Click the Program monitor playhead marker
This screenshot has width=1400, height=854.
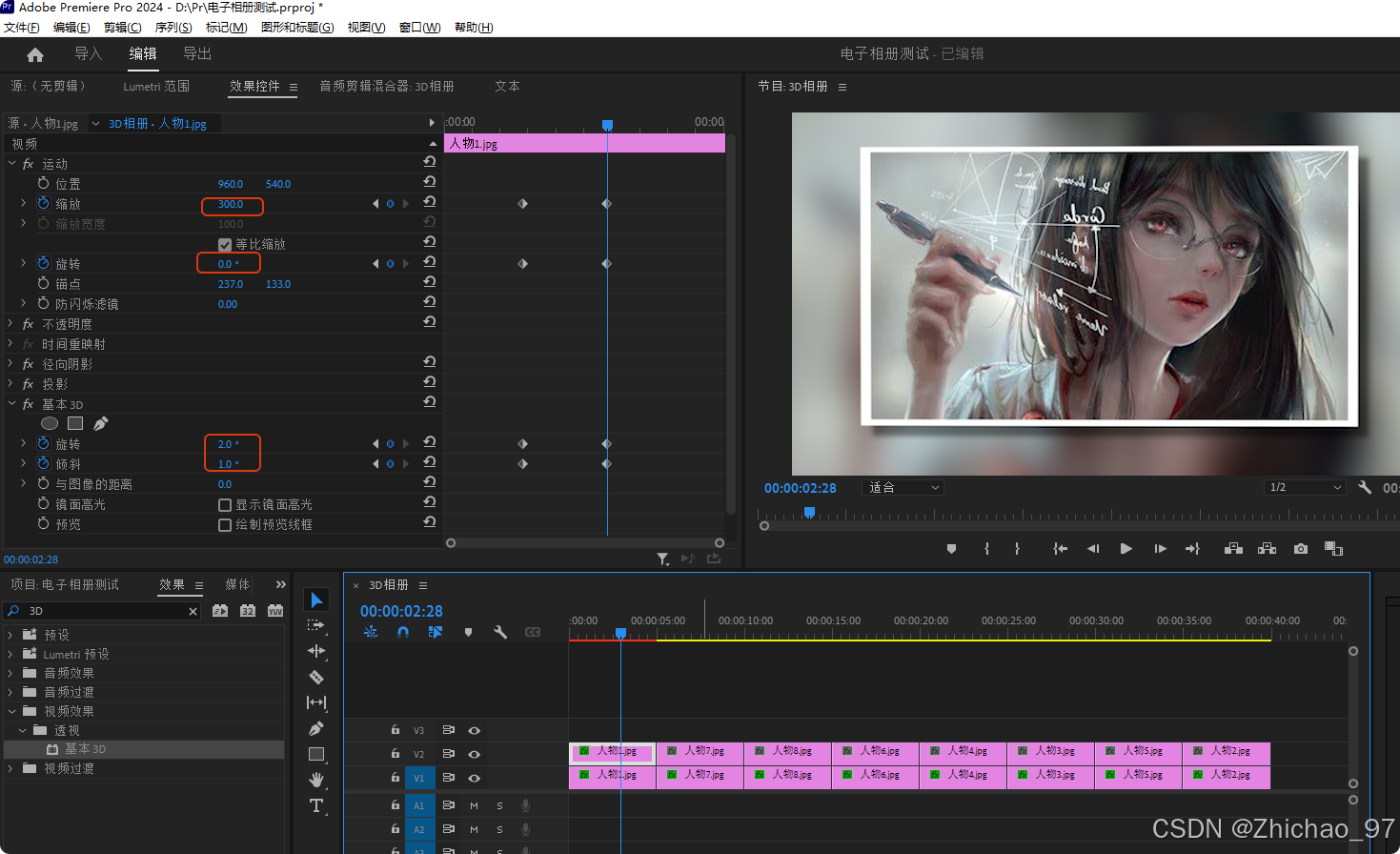(809, 513)
